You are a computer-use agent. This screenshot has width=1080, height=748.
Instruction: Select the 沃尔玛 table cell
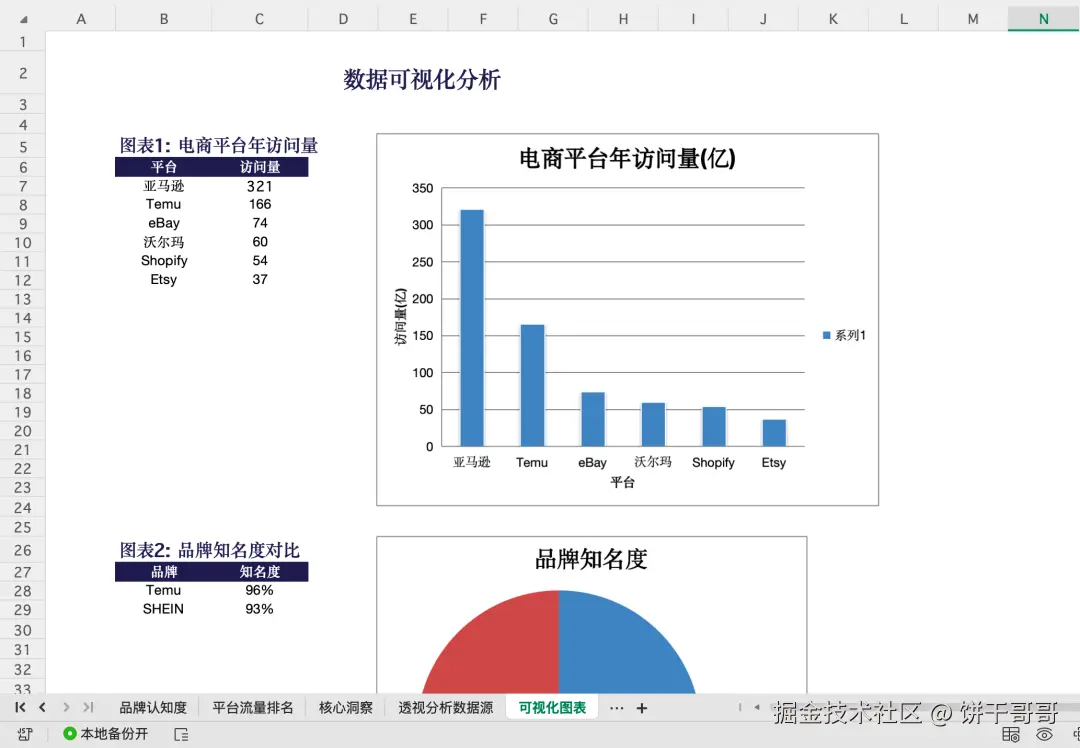coord(164,242)
